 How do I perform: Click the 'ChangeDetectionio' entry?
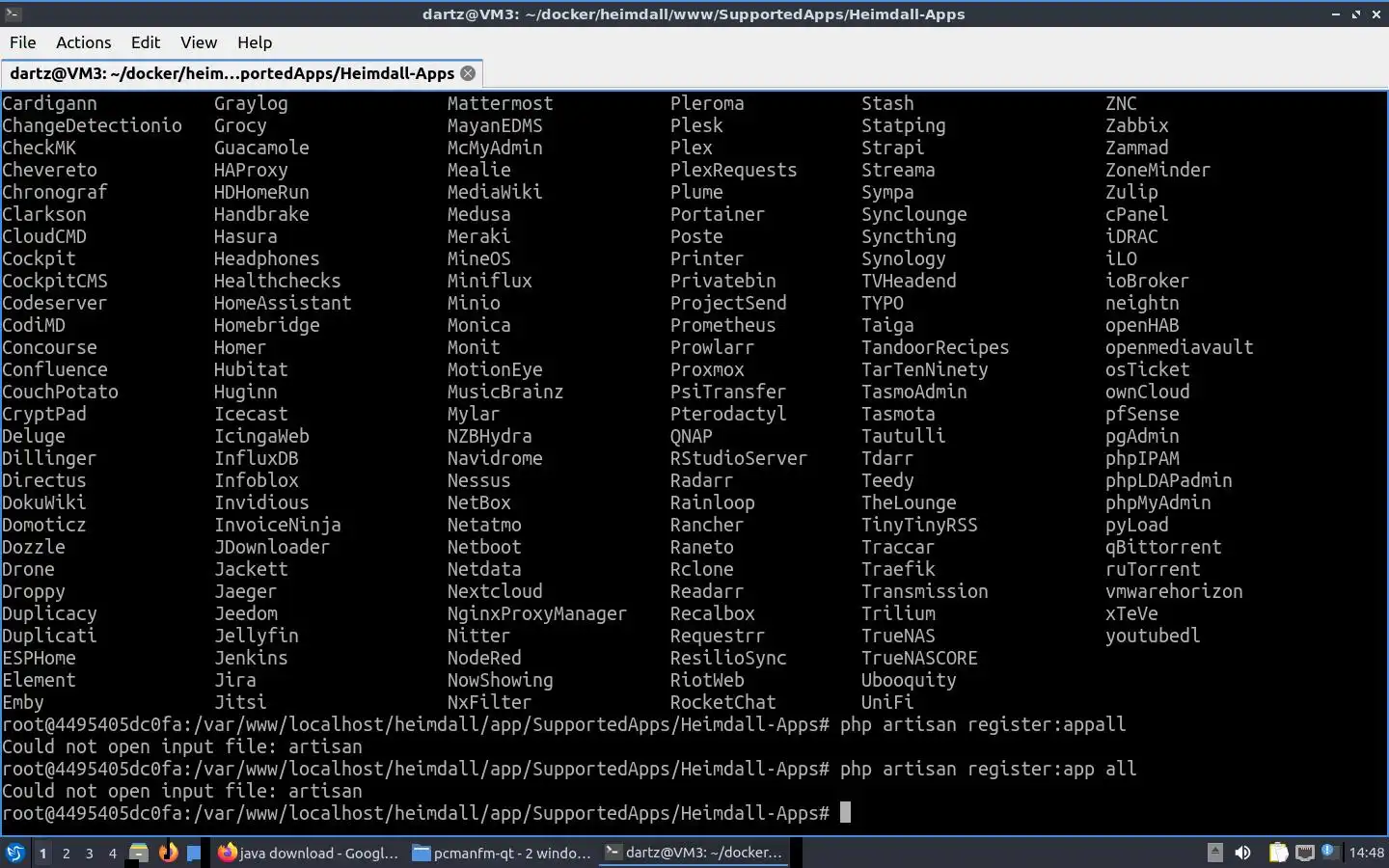92,125
